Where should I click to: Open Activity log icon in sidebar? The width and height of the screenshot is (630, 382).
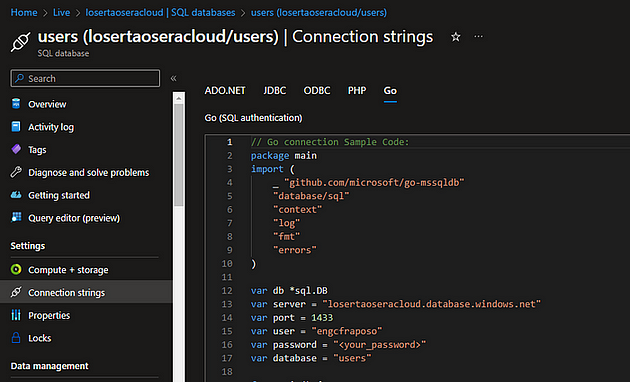[x=16, y=127]
